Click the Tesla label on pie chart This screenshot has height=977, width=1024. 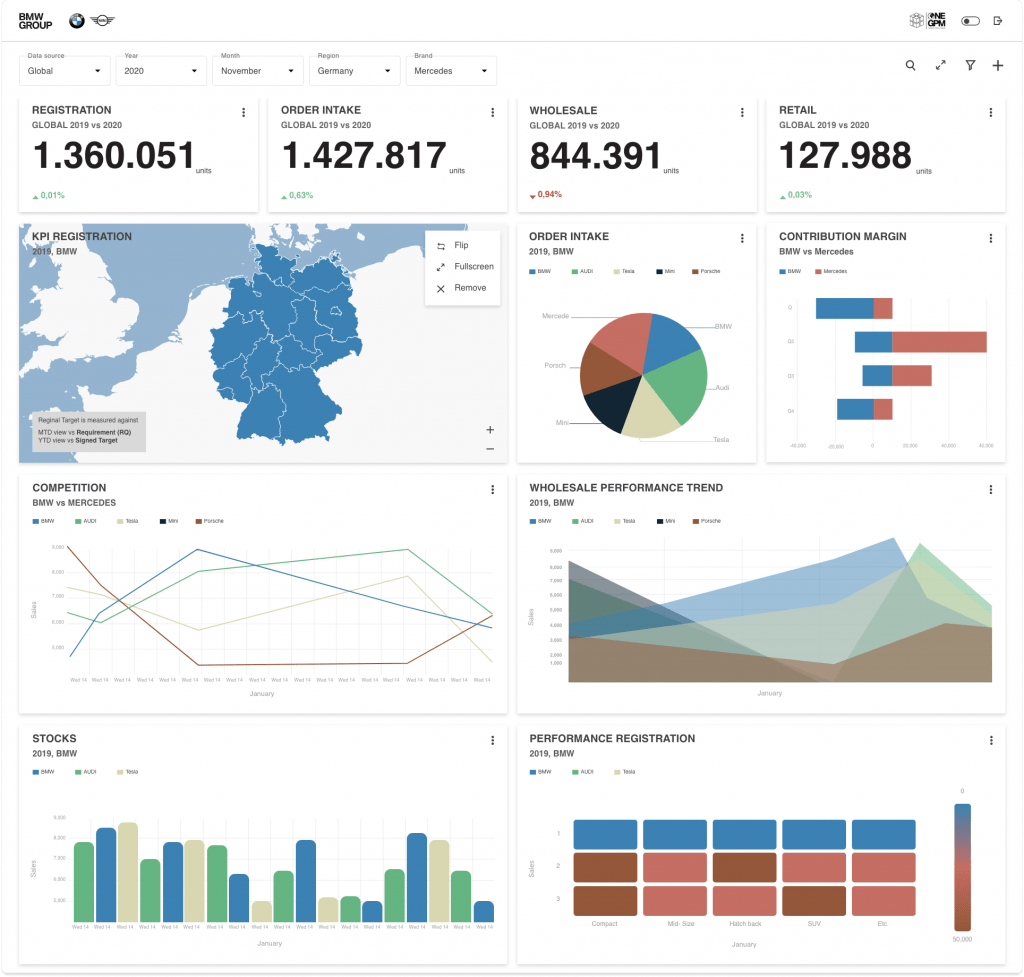(721, 440)
